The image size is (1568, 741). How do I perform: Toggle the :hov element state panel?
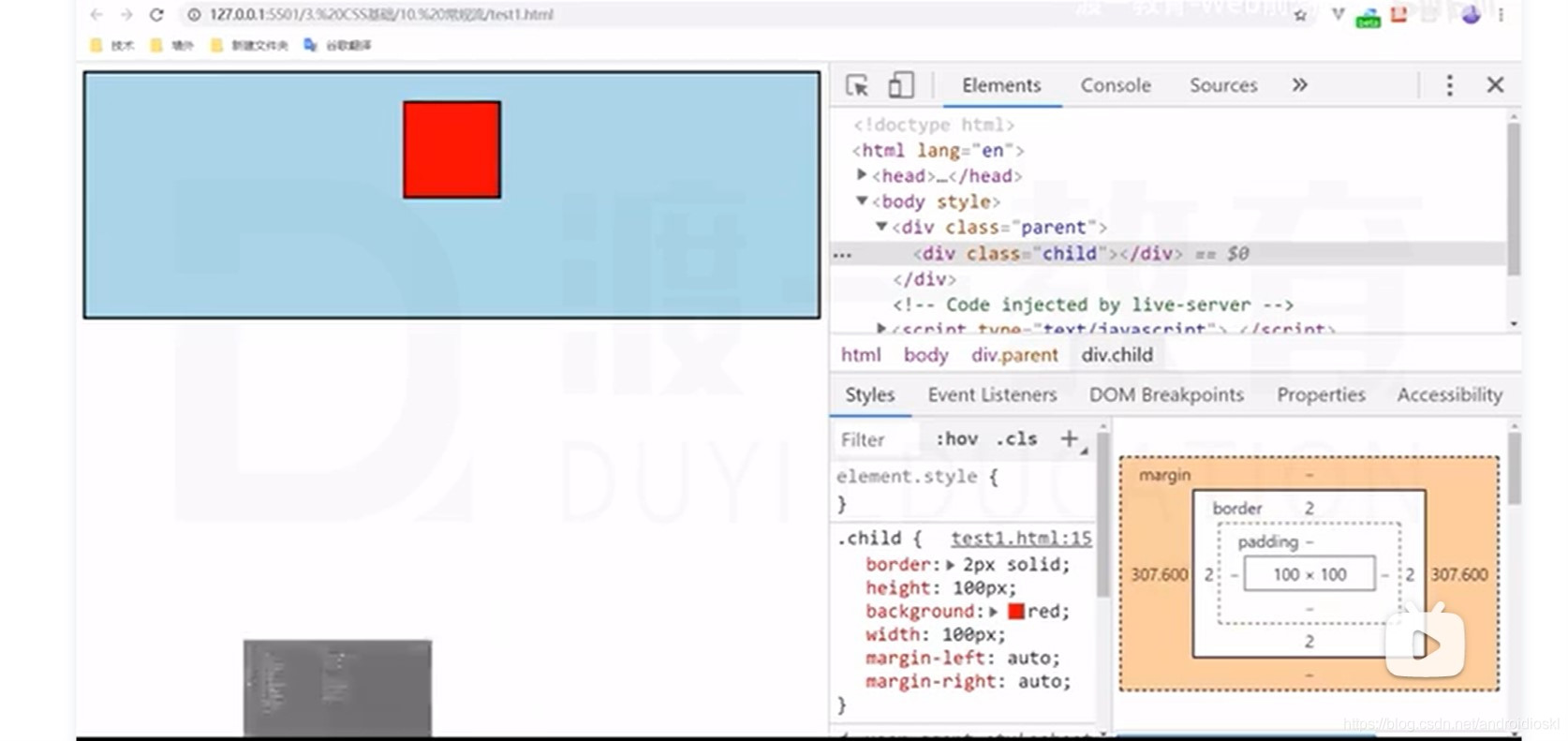(956, 438)
